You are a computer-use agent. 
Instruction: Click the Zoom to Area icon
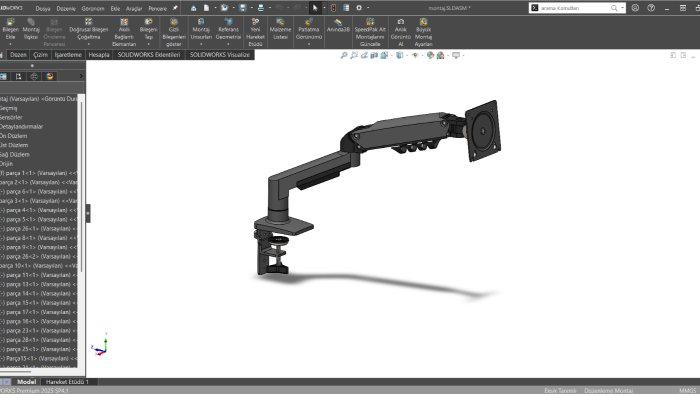354,55
